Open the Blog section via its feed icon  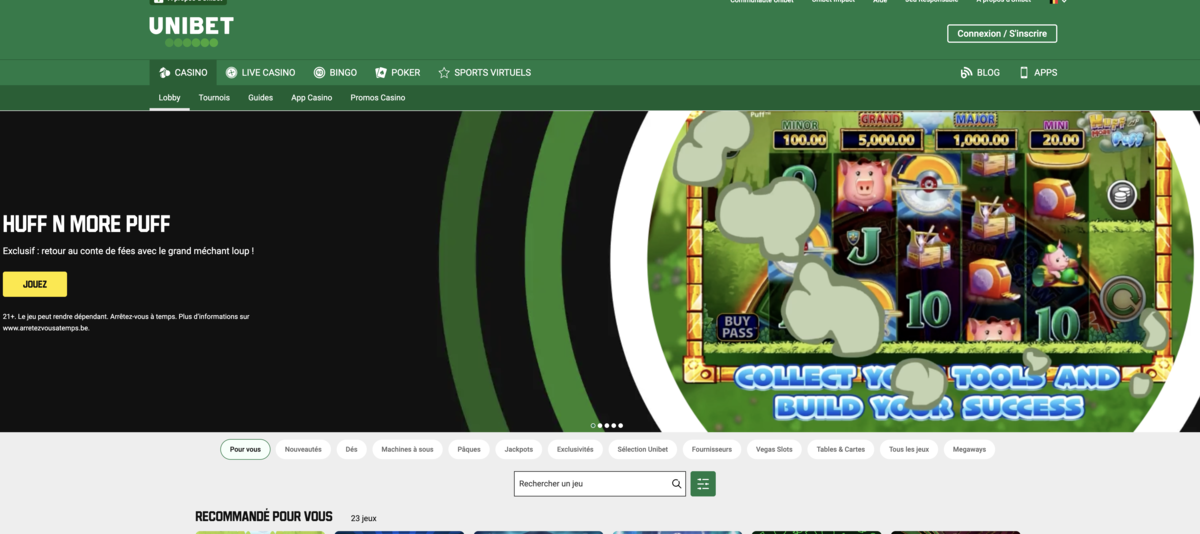pos(966,73)
